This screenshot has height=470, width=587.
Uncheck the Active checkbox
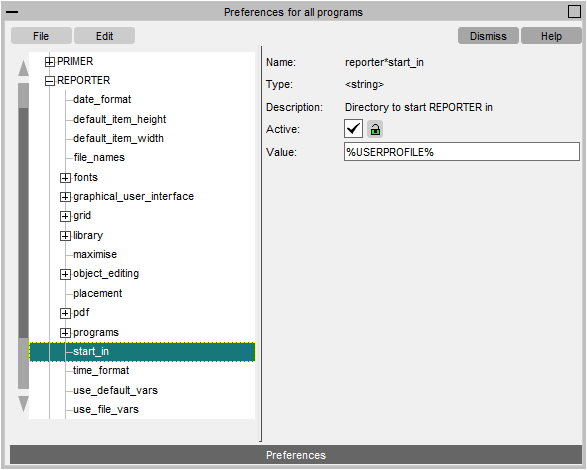[x=353, y=129]
